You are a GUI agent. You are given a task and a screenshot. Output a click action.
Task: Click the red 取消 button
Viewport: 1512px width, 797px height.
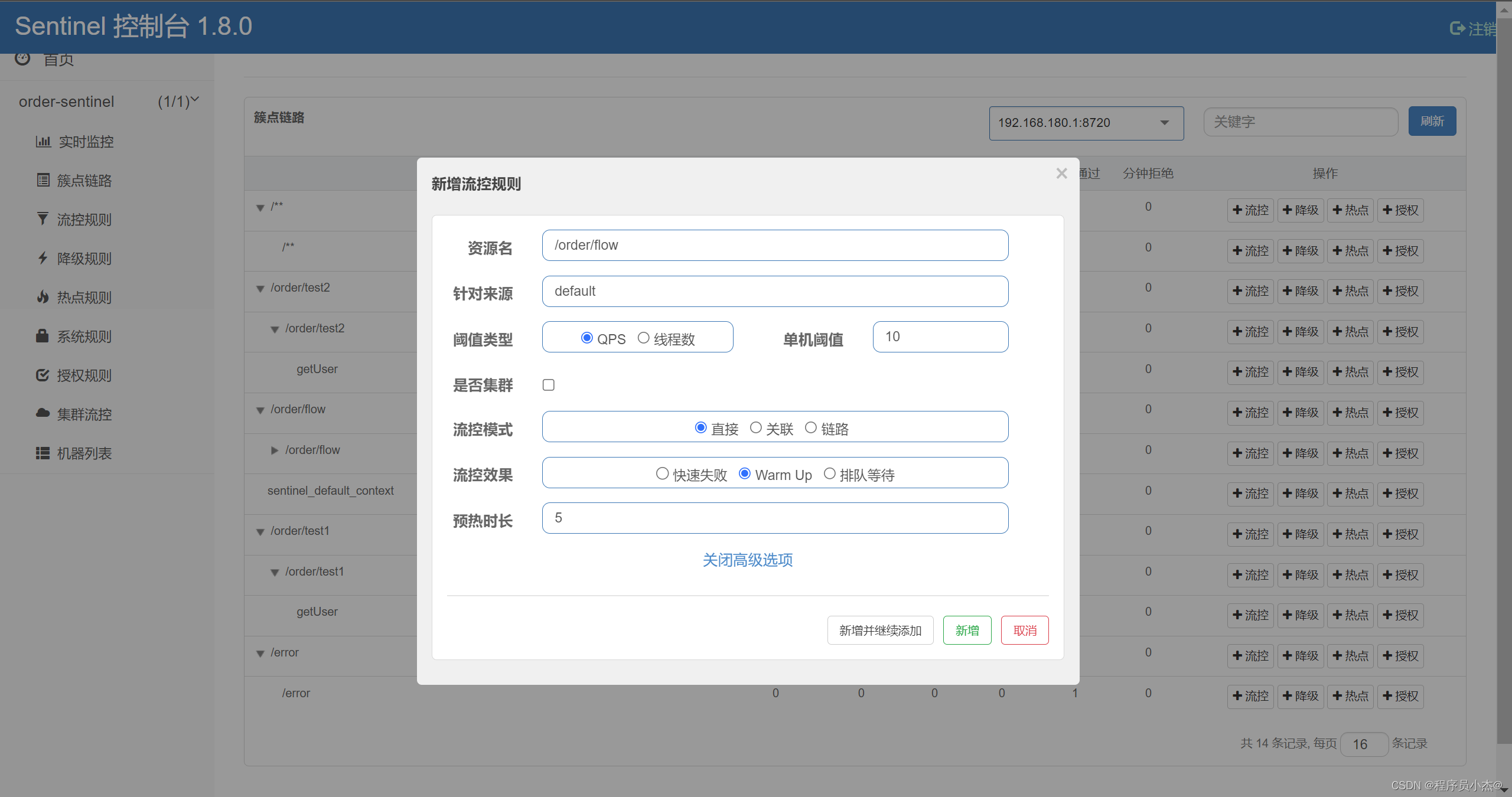(x=1025, y=631)
